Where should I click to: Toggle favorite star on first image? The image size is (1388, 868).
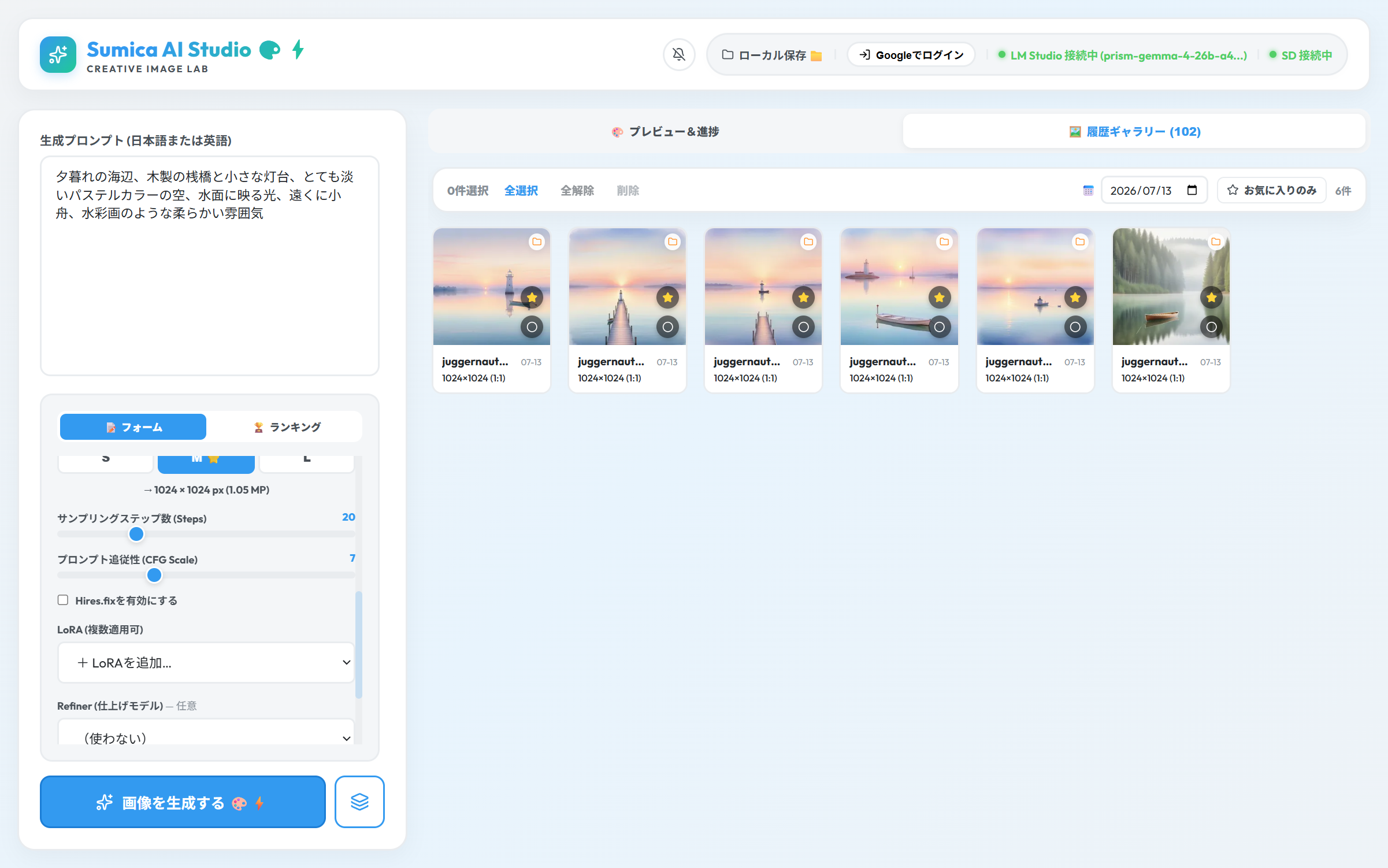pyautogui.click(x=532, y=298)
